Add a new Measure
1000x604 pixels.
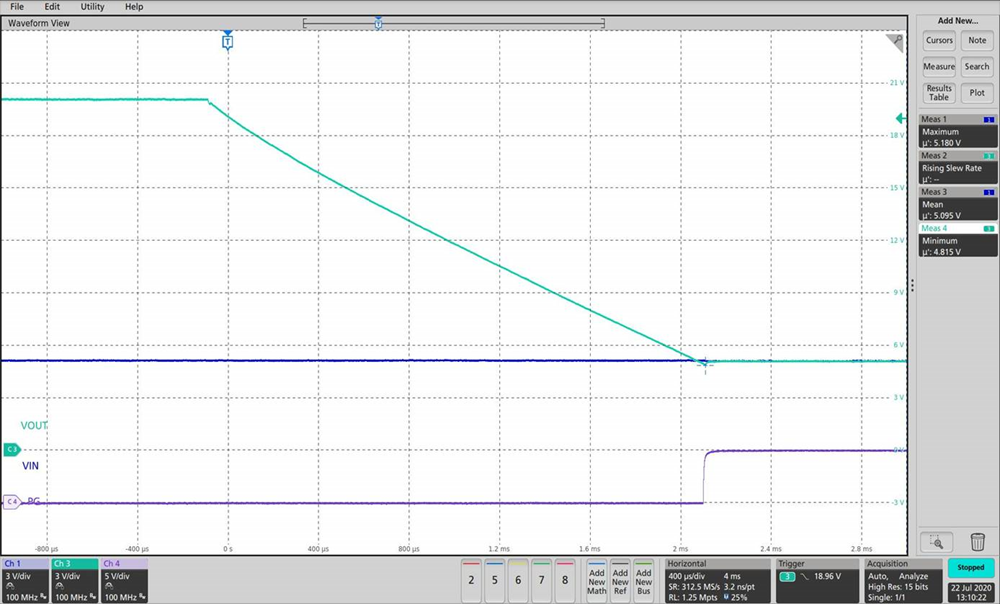click(939, 67)
